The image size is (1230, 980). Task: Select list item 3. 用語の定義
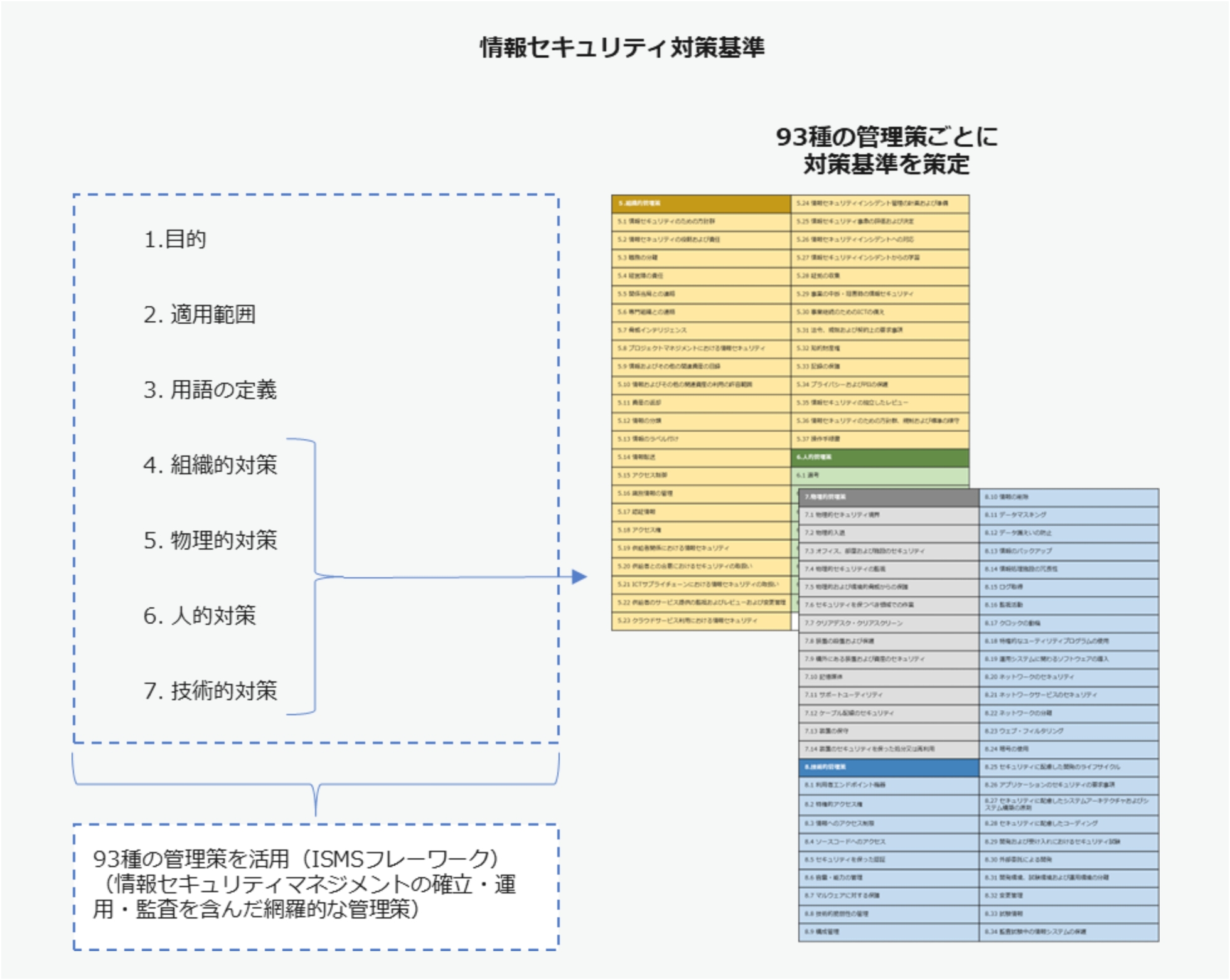(x=210, y=390)
